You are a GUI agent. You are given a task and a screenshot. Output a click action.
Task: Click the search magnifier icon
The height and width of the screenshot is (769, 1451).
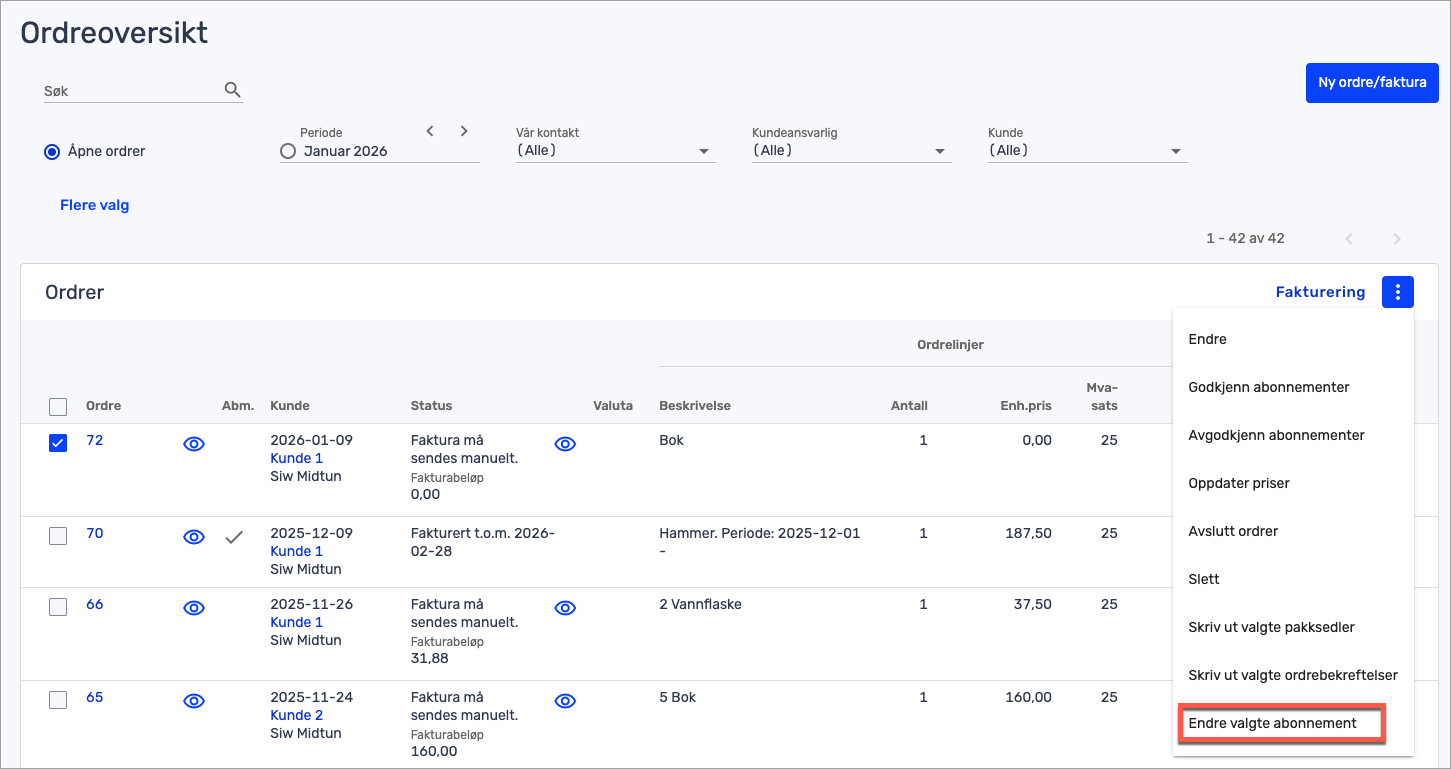tap(233, 90)
